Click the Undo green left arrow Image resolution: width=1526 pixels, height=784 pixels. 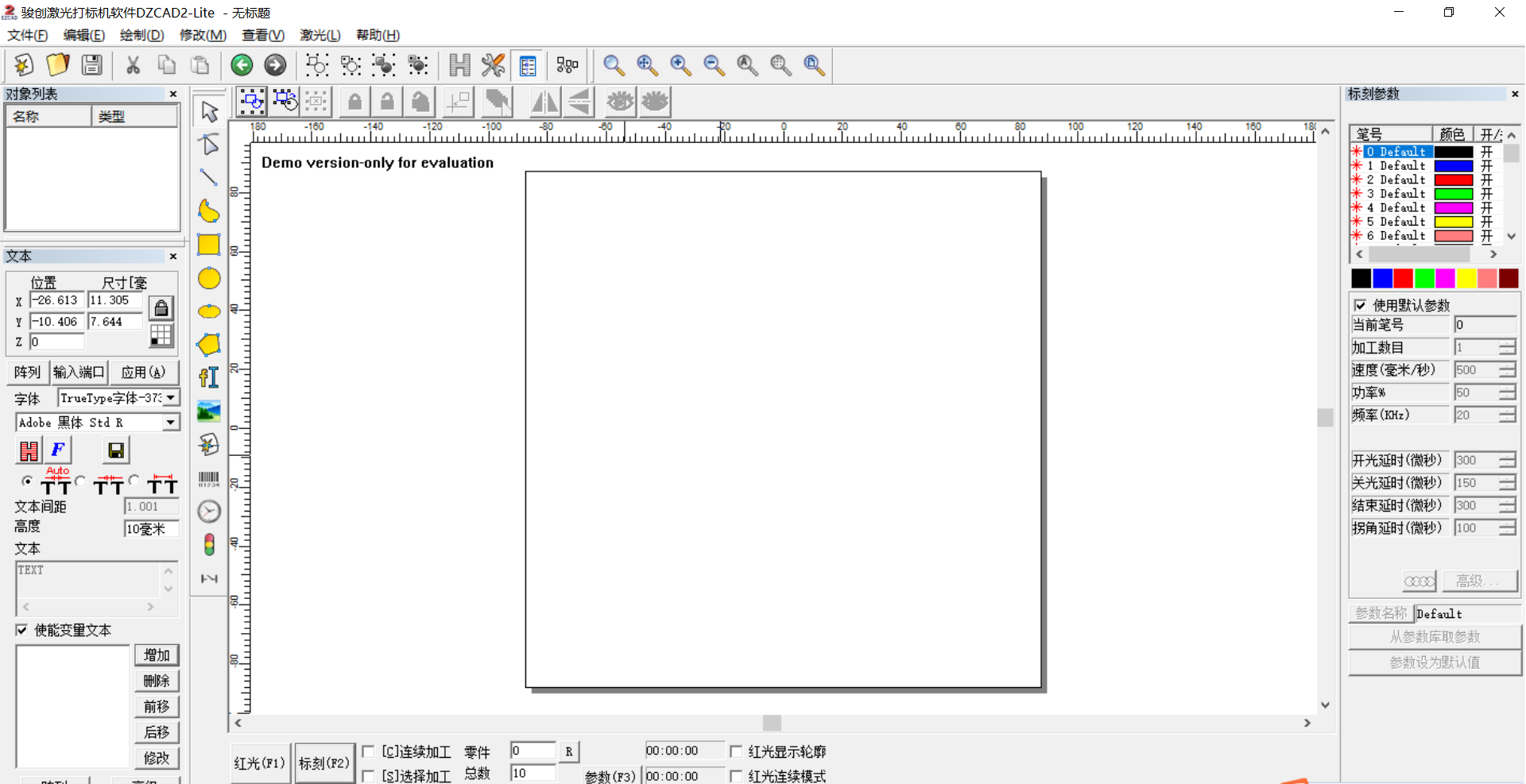pyautogui.click(x=242, y=65)
